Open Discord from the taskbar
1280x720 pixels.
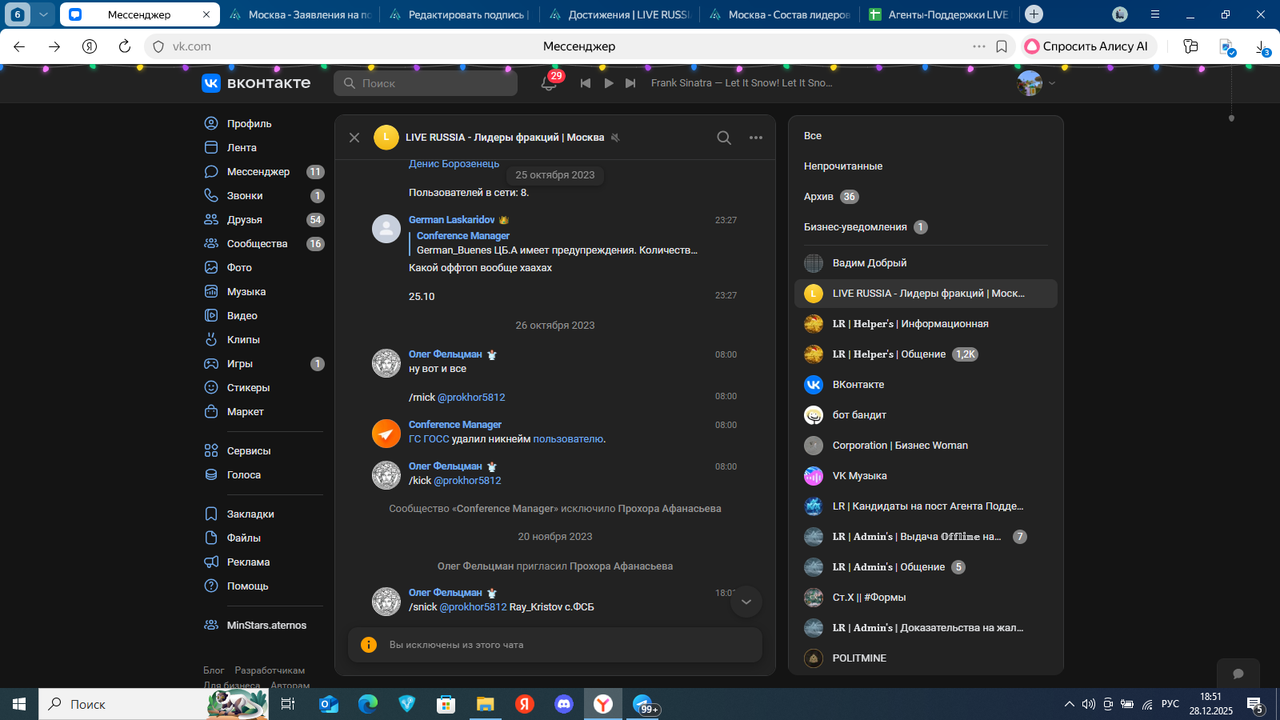click(563, 704)
